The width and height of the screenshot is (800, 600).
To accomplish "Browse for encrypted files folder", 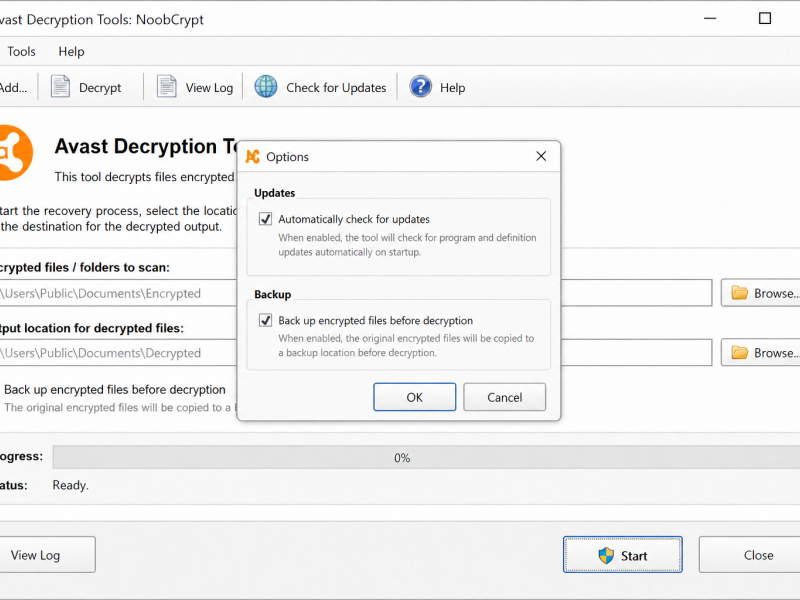I will point(761,293).
